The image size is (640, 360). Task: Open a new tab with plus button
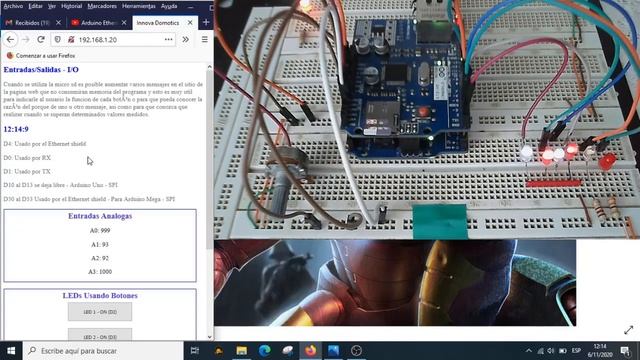coord(206,22)
